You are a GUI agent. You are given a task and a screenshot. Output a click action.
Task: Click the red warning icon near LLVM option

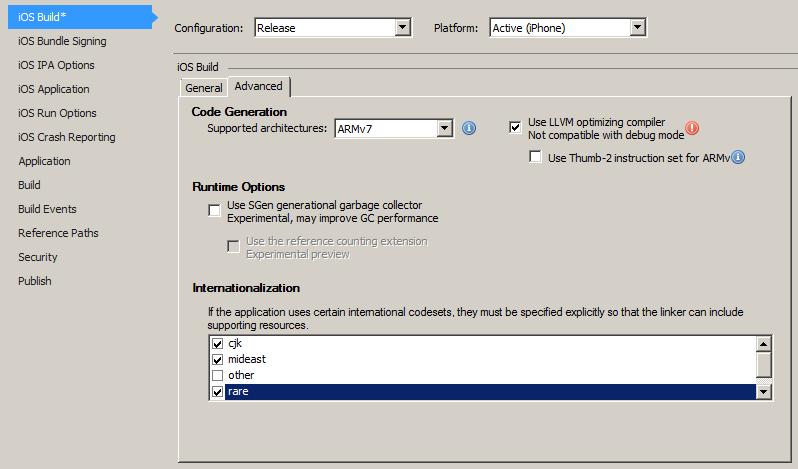click(x=692, y=128)
